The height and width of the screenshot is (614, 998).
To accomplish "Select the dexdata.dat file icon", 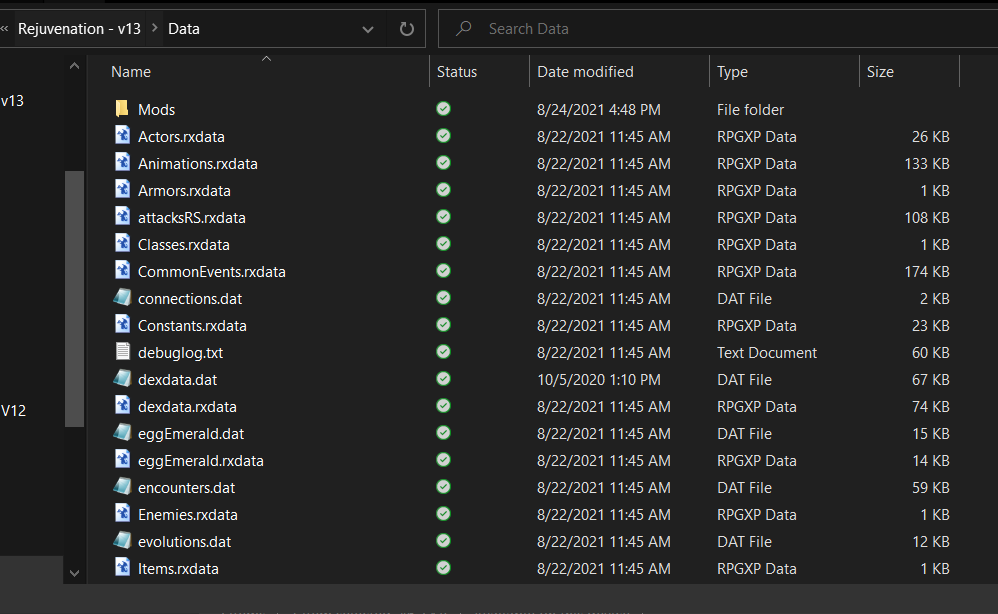I will click(x=122, y=379).
